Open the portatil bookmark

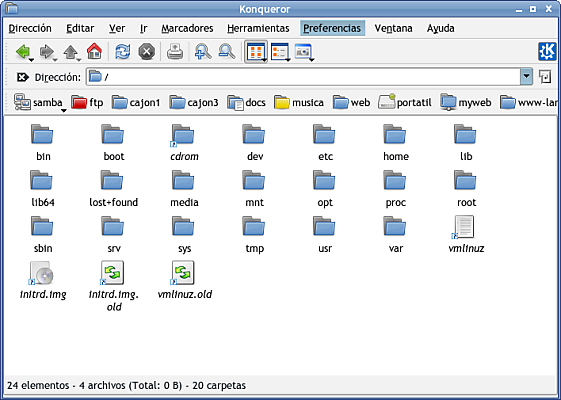point(405,103)
